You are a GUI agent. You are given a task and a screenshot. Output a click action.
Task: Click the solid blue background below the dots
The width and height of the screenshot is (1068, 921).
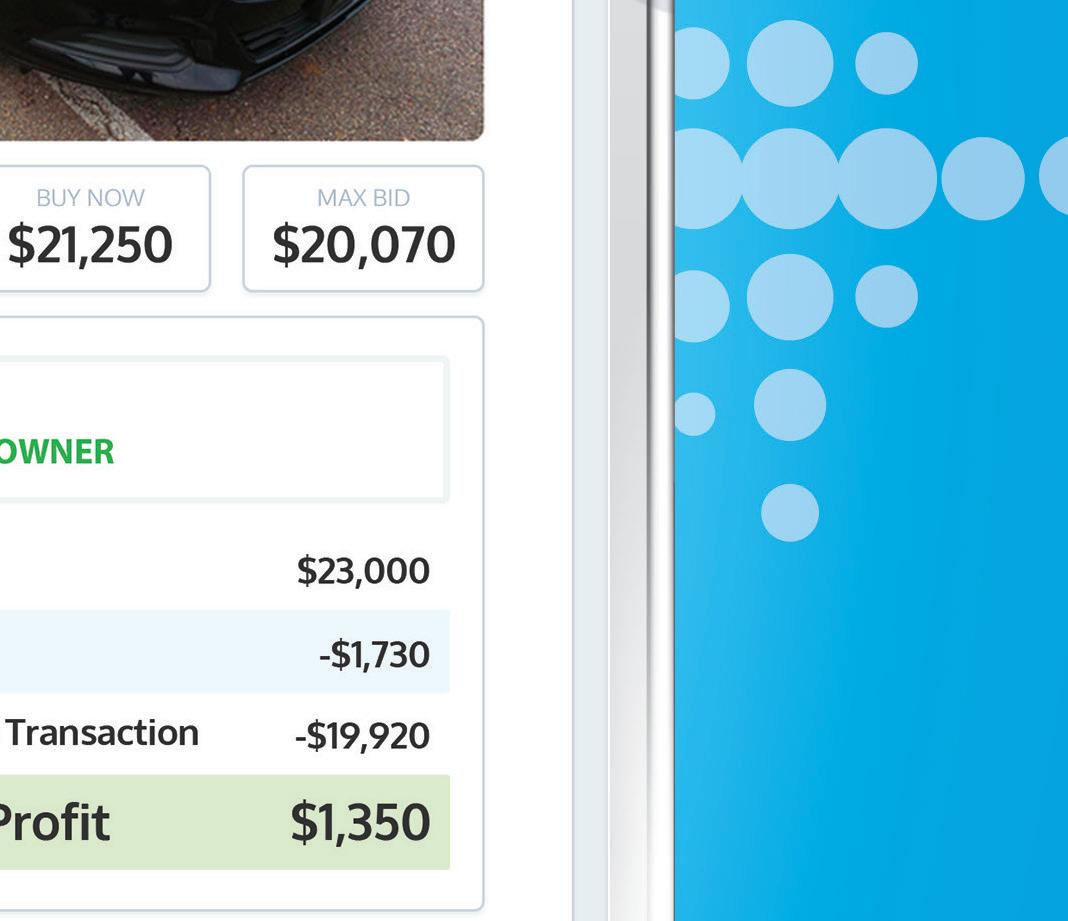[x=872, y=736]
